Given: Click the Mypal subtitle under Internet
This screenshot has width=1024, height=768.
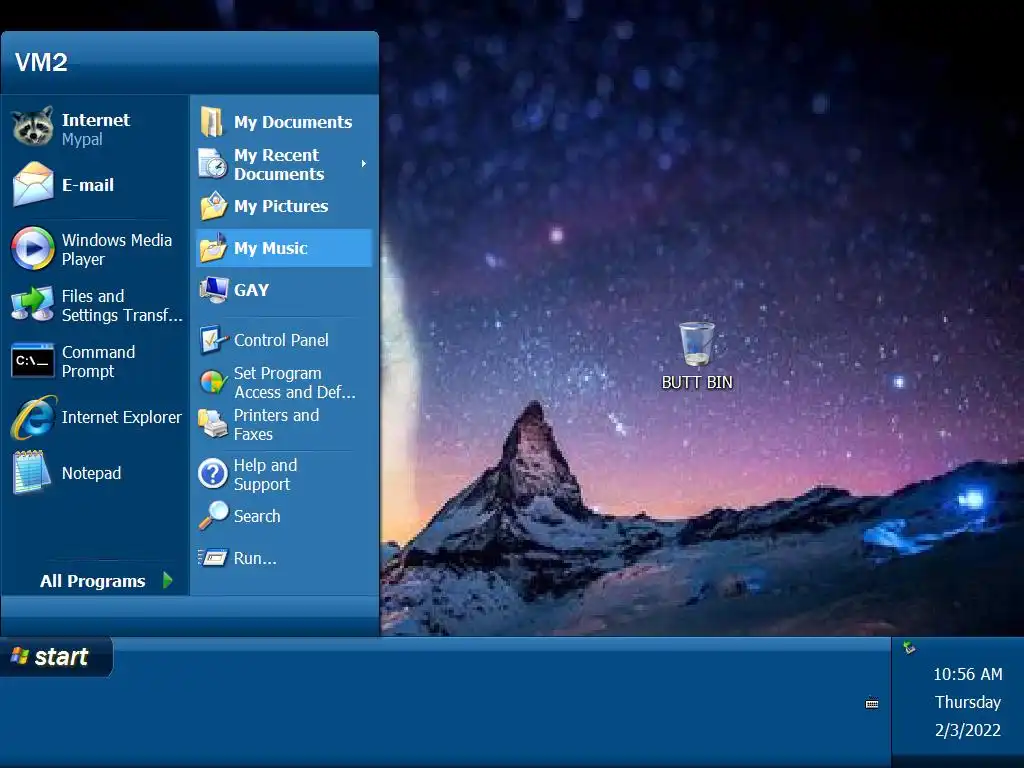Looking at the screenshot, I should (x=82, y=140).
